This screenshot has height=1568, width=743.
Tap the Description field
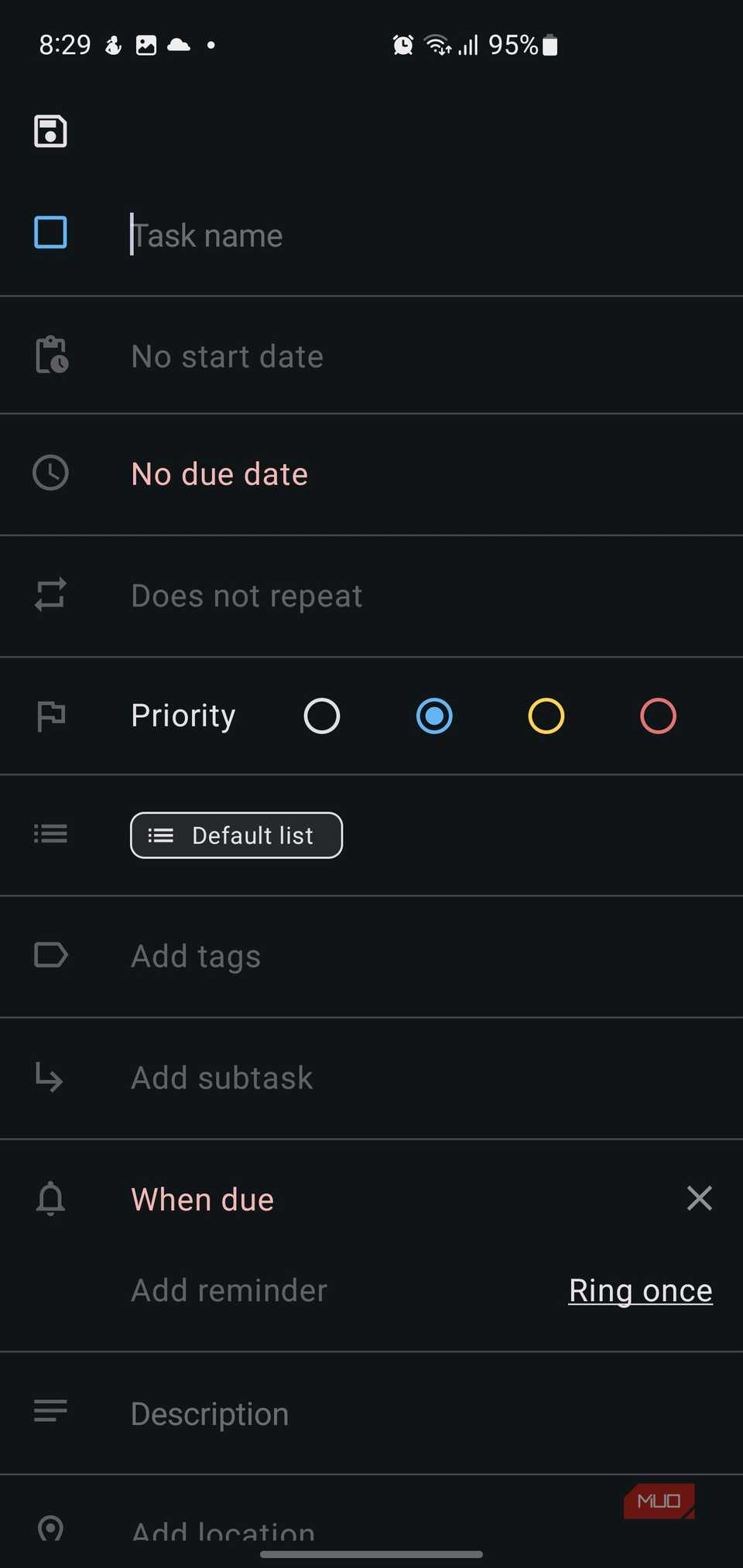coord(210,1414)
